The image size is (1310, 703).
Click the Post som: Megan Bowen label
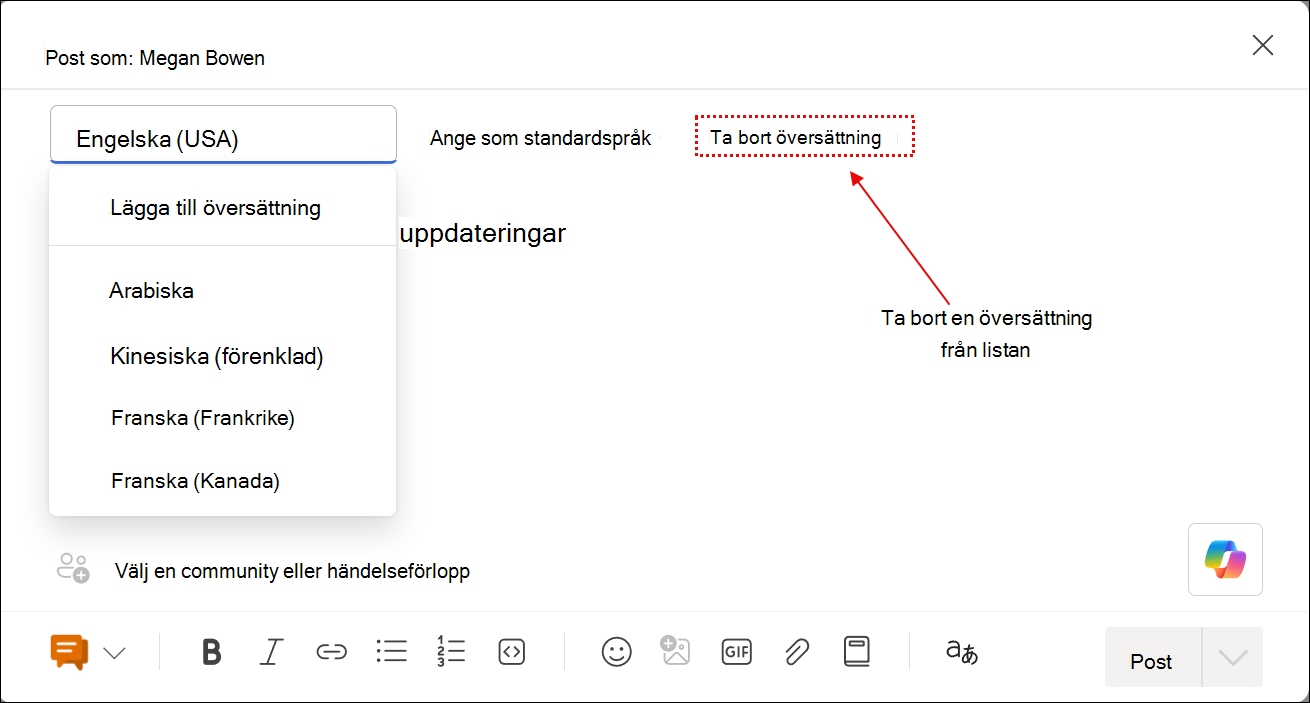155,58
